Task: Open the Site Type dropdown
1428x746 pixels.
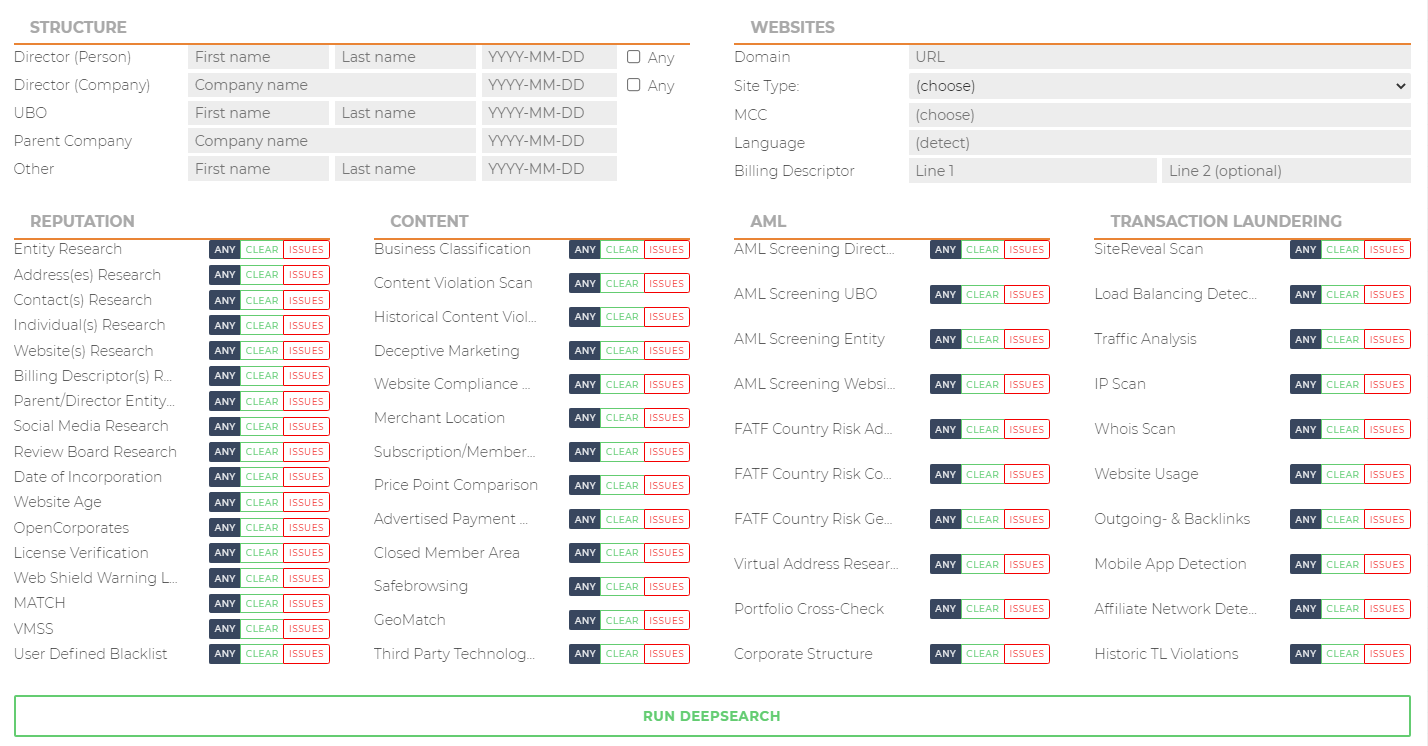Action: point(1160,86)
